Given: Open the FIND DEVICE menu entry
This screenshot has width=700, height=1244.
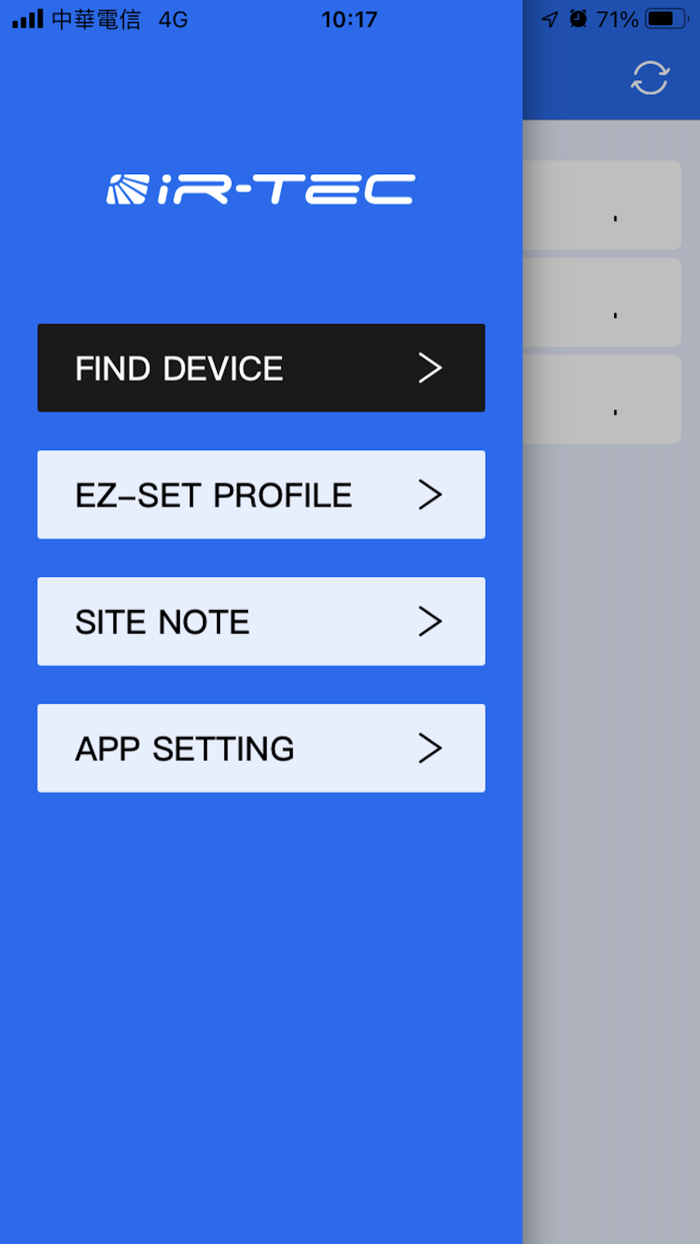Looking at the screenshot, I should [260, 368].
